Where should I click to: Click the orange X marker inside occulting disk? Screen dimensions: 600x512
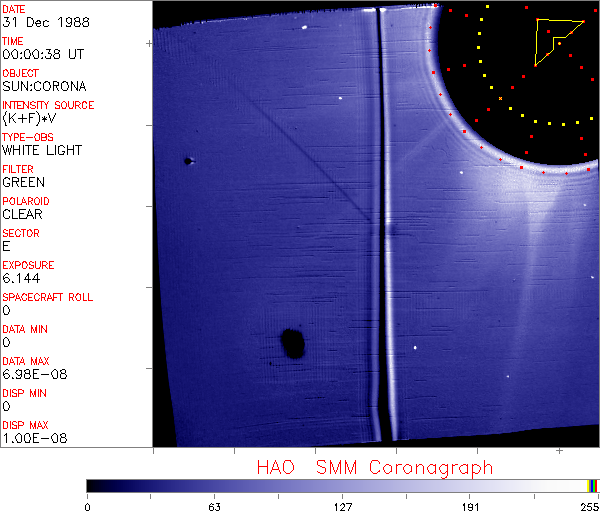tap(501, 99)
